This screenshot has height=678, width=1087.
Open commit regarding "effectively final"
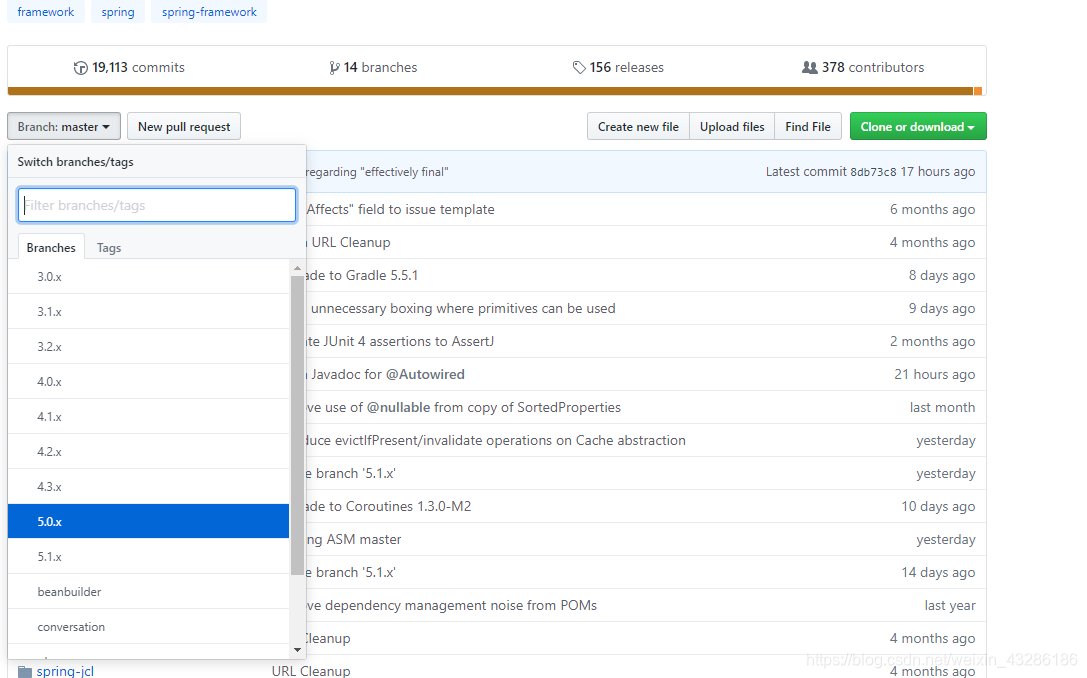376,172
